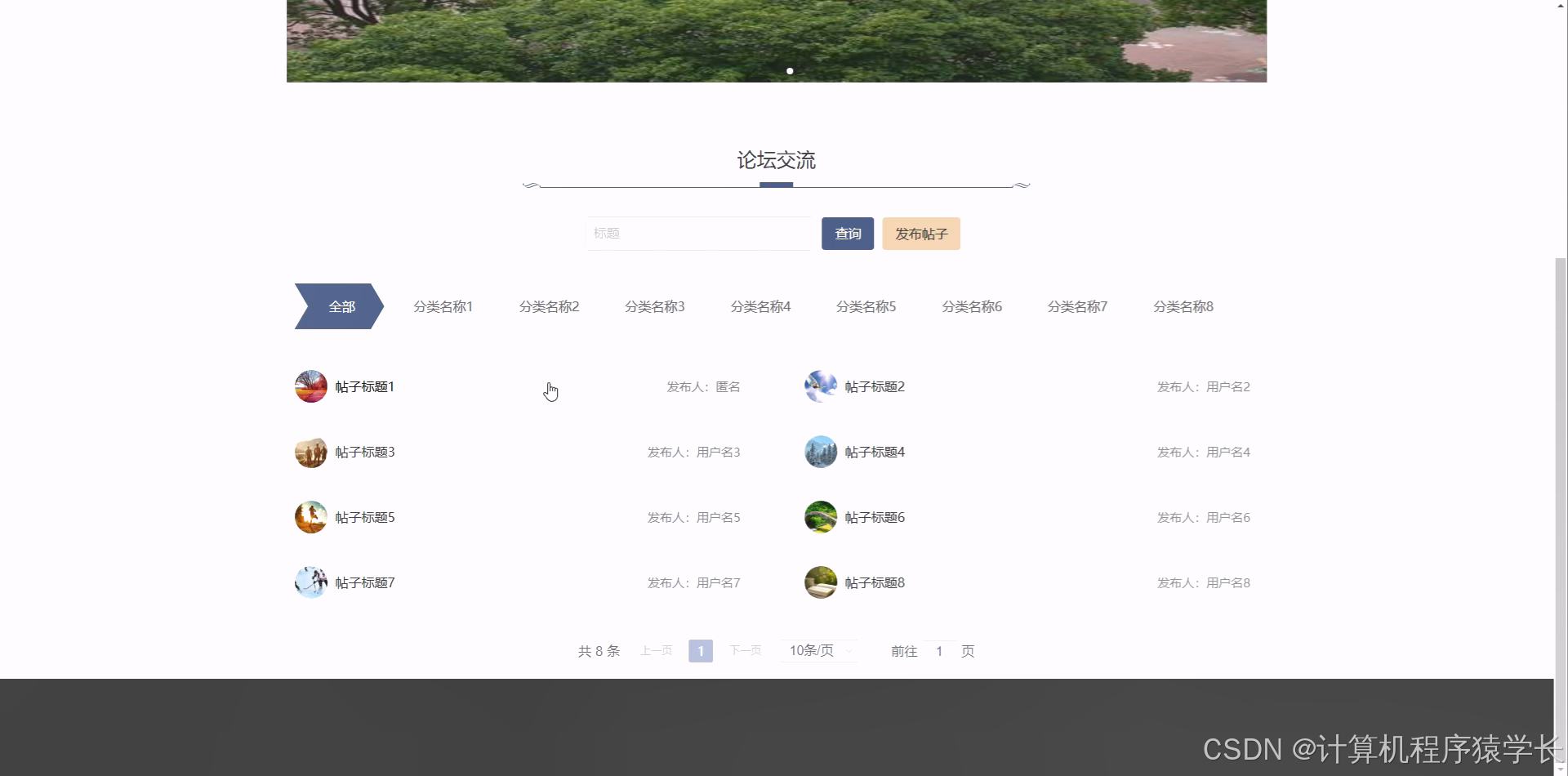Select the 分类名称3 category tab
This screenshot has height=776, width=1568.
[654, 305]
